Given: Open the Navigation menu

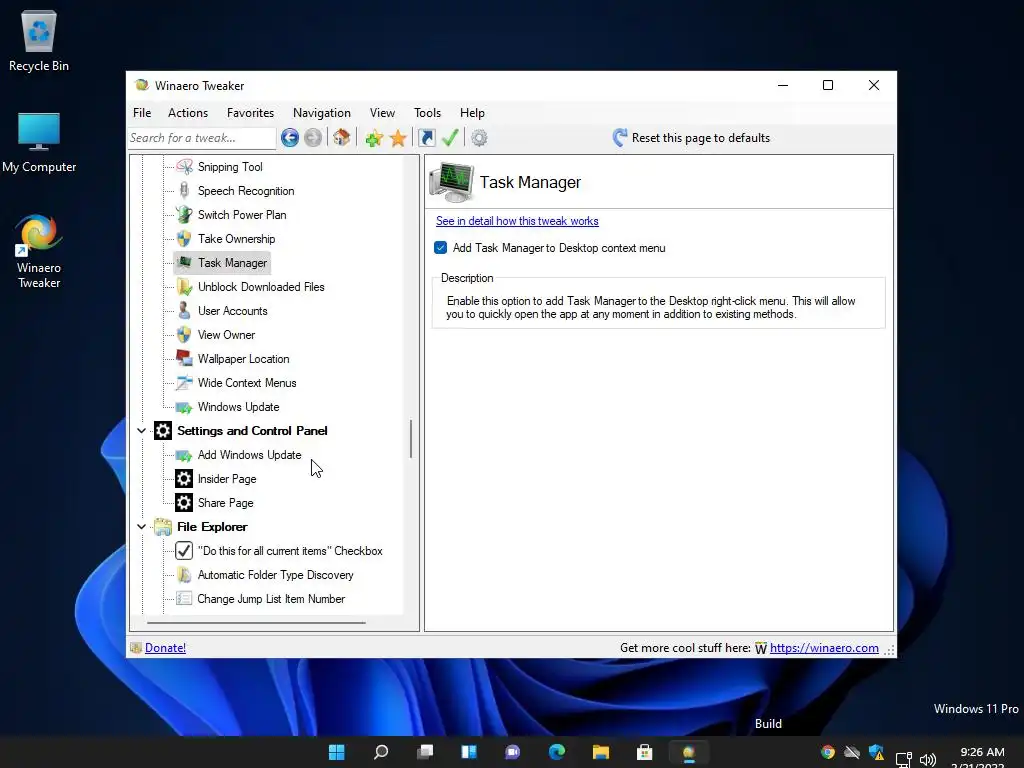Looking at the screenshot, I should point(321,113).
